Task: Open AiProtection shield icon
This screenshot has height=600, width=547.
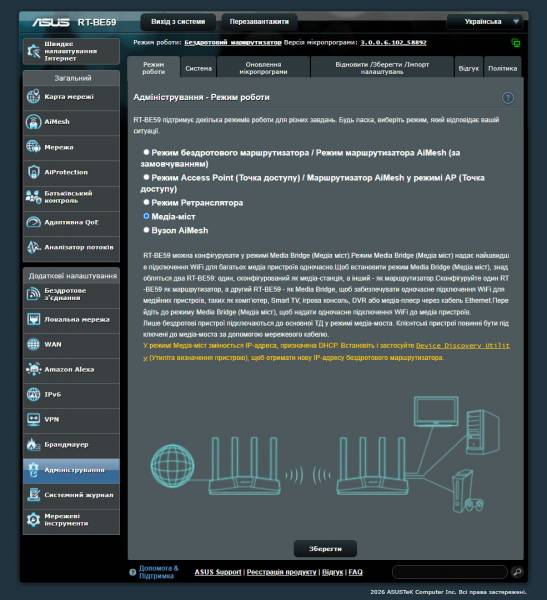Action: point(33,172)
